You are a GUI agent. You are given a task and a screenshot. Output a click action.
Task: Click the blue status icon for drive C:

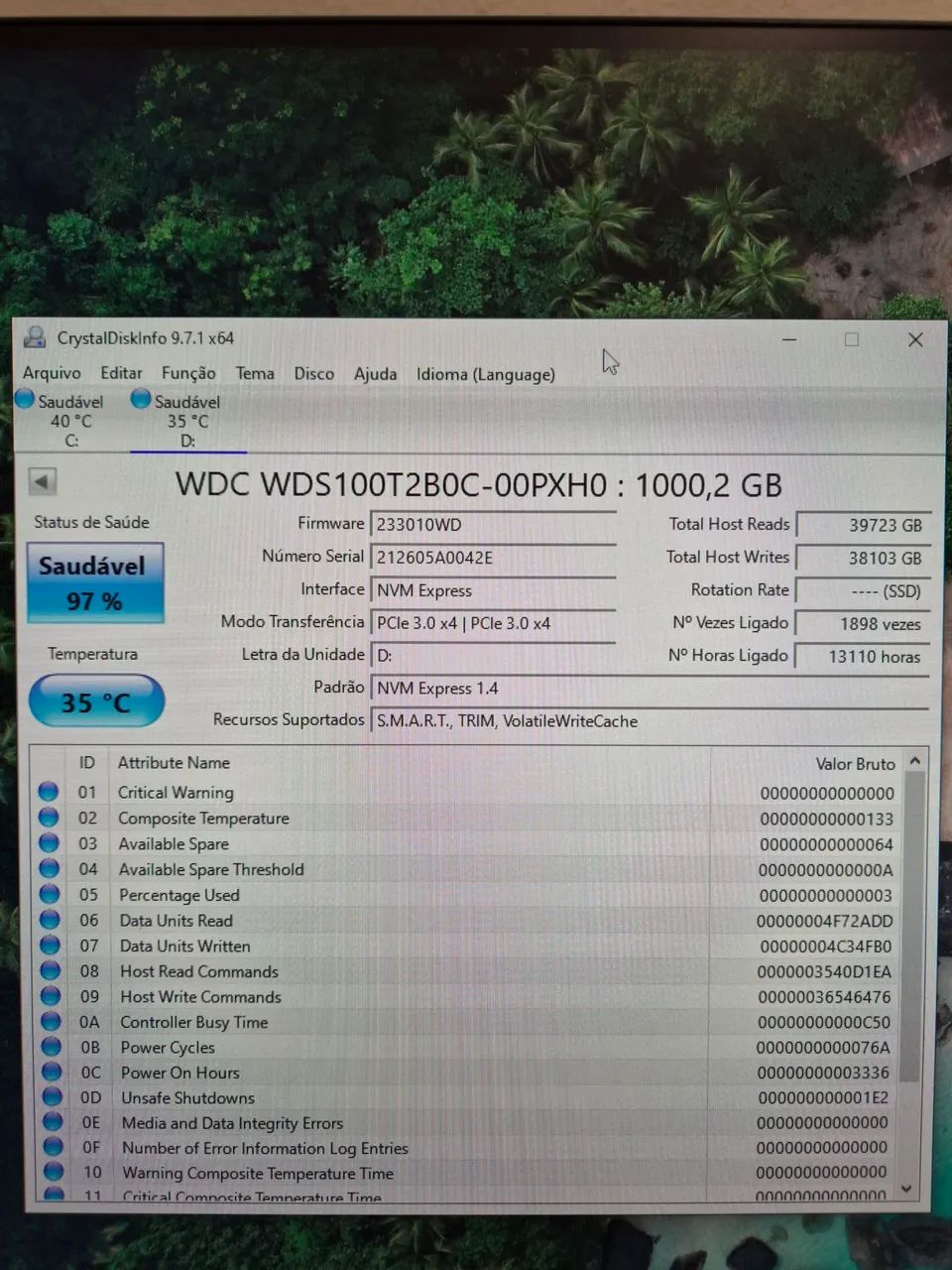point(25,399)
